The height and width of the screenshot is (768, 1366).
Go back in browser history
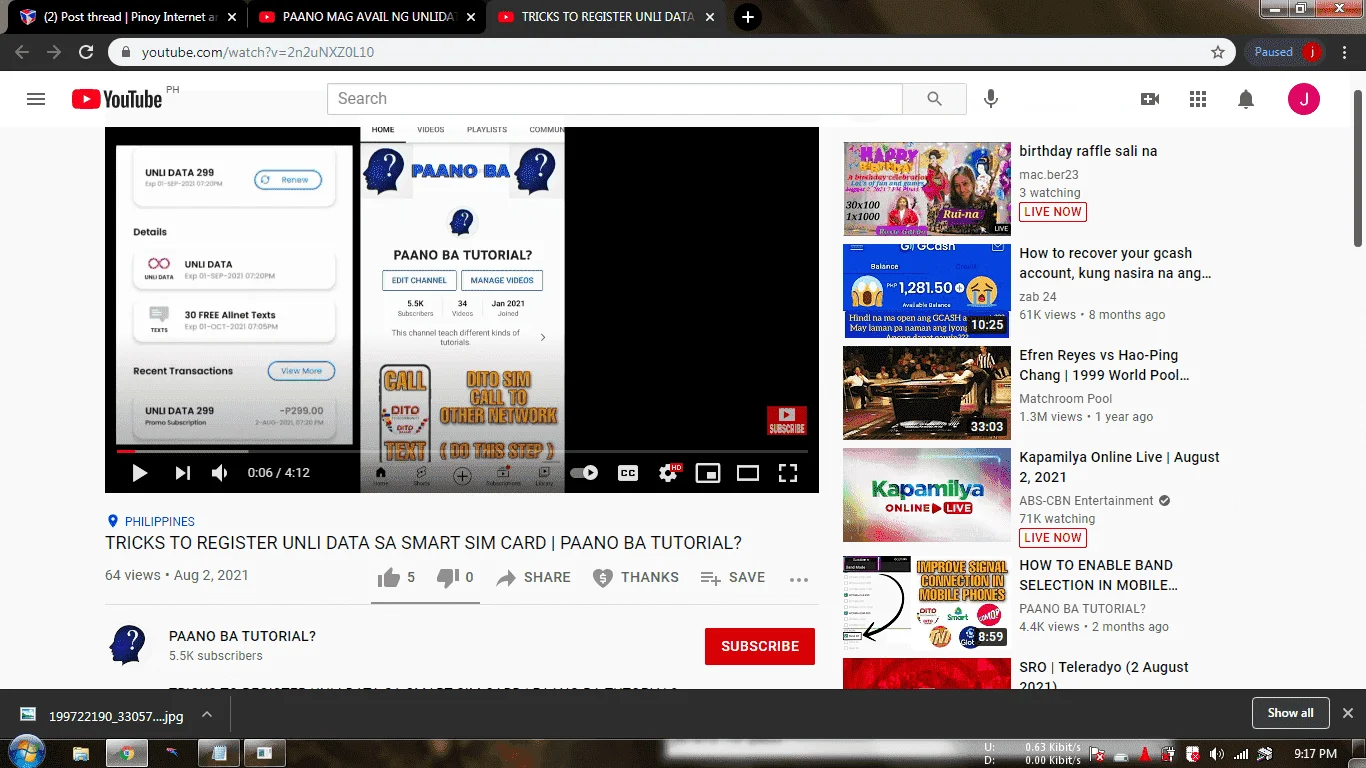(22, 52)
